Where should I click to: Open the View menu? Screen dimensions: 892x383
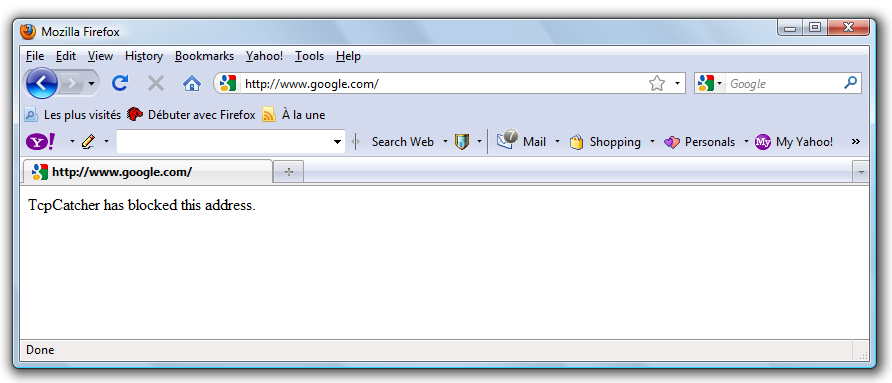tap(100, 56)
